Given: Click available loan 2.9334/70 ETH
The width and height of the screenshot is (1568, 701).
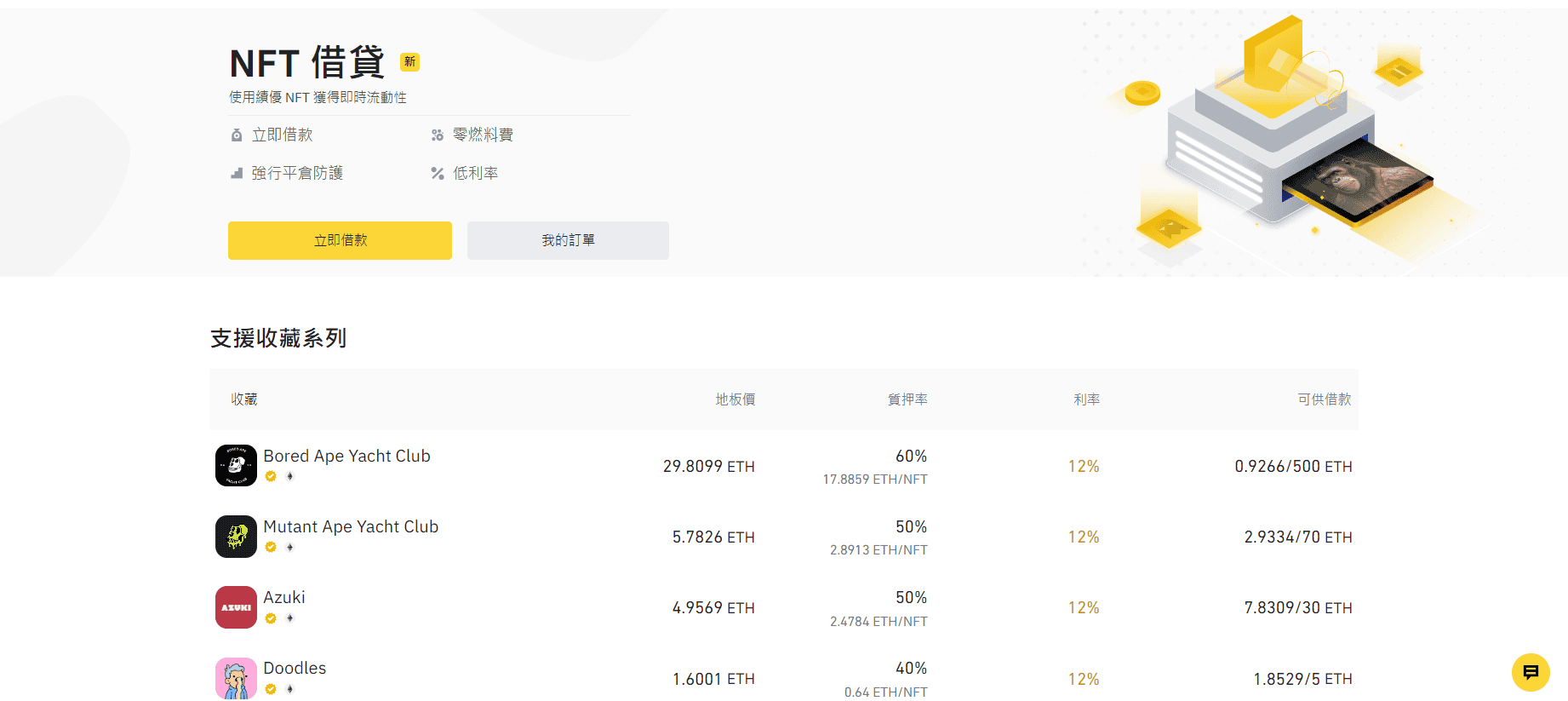Looking at the screenshot, I should coord(1298,537).
